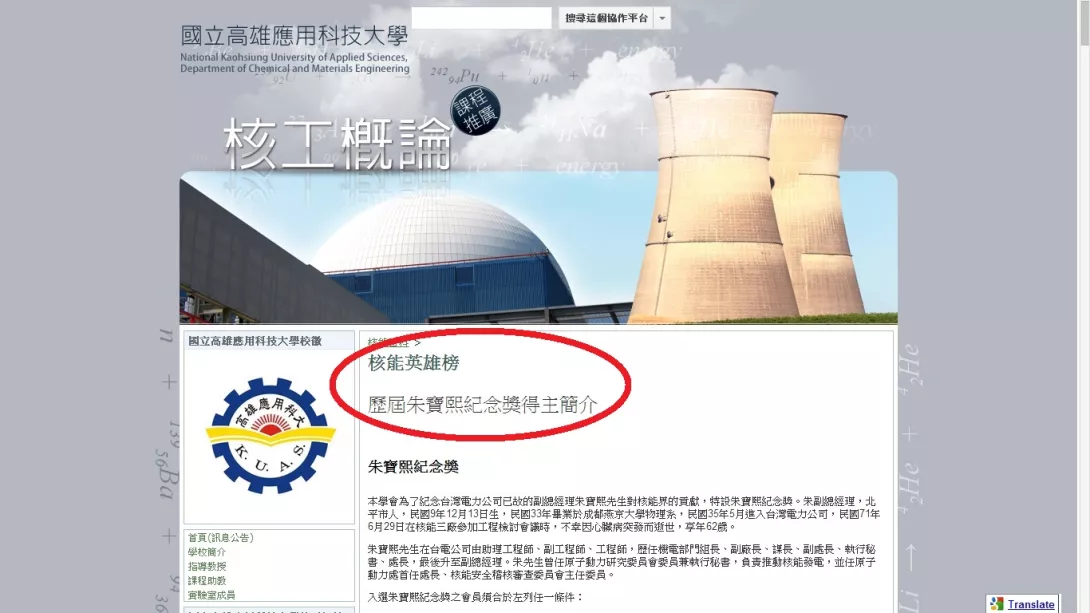Screen dimensions: 1090x613
Task: Click the 核工概論 banner title
Action: pos(339,144)
